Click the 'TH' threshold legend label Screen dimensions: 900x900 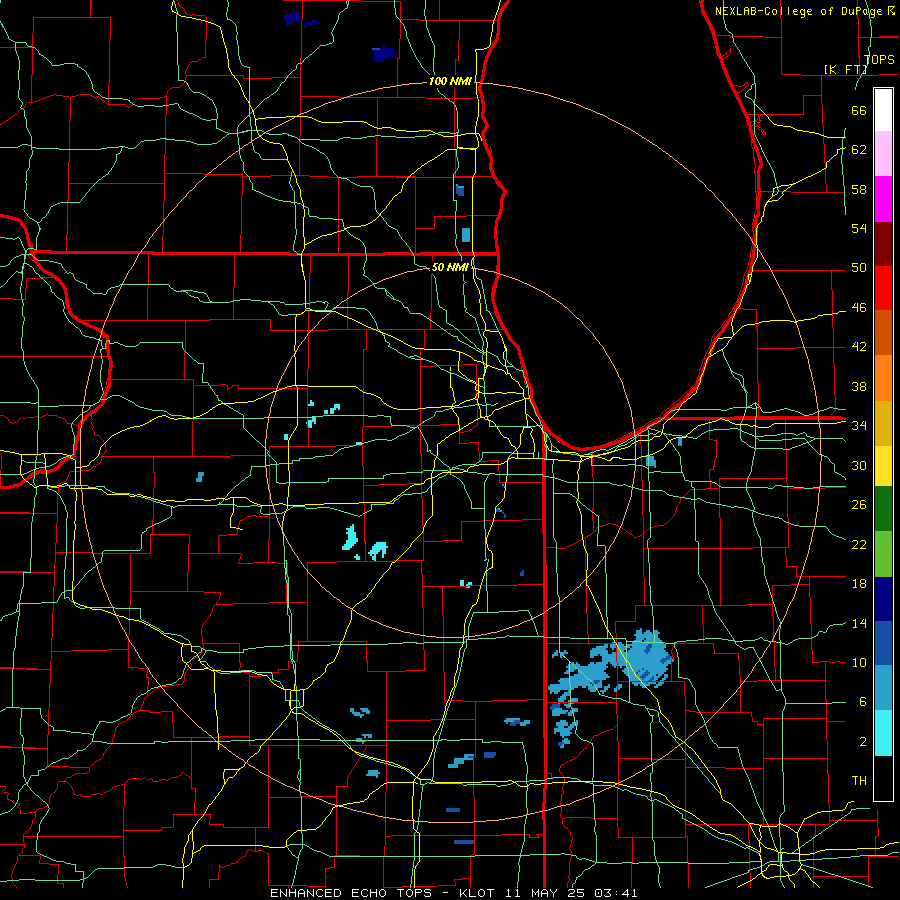click(x=859, y=781)
